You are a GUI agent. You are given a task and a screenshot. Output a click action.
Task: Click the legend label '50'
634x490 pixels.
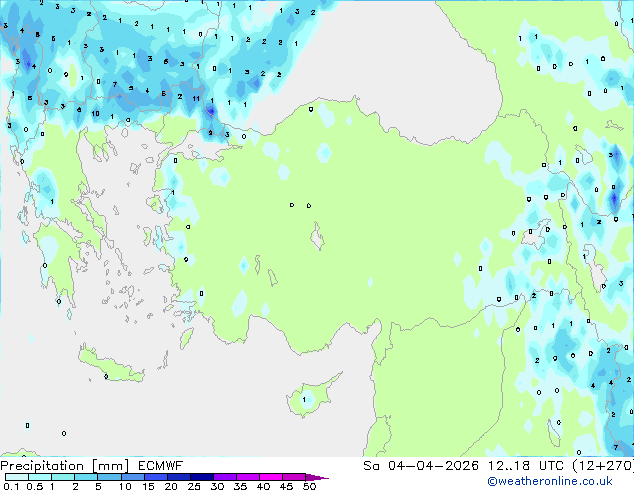[309, 486]
